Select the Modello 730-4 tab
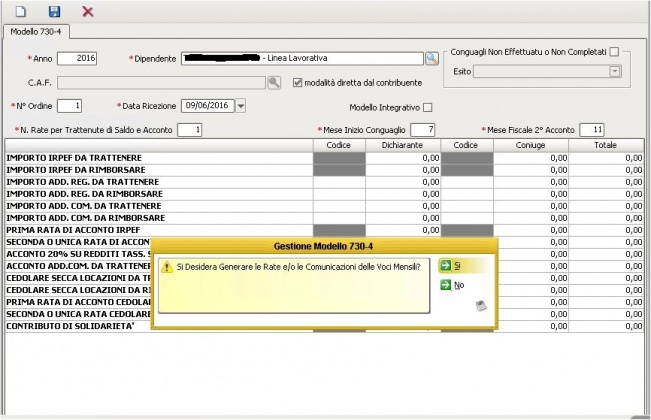The width and height of the screenshot is (651, 420). pyautogui.click(x=36, y=33)
